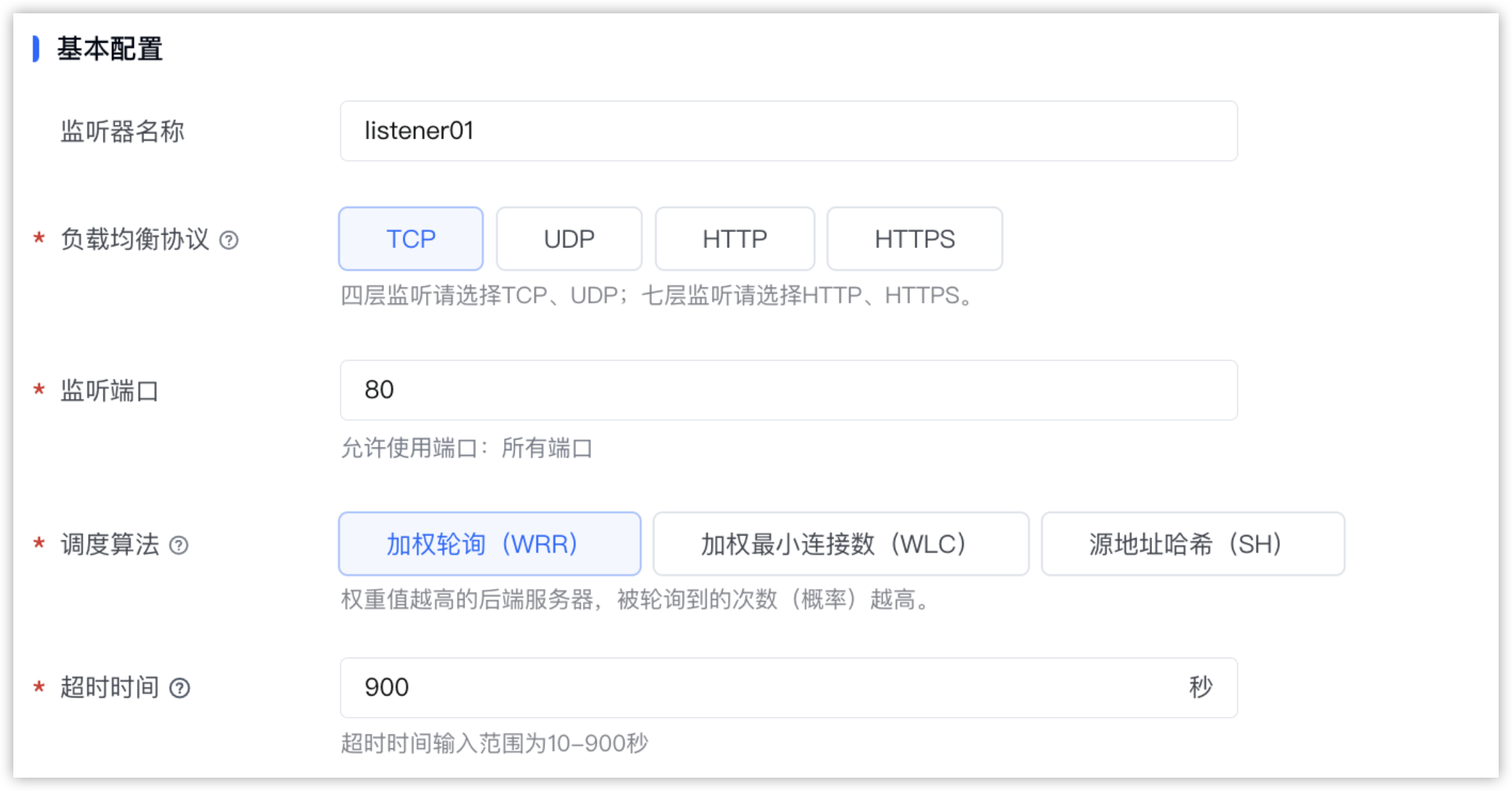The width and height of the screenshot is (1512, 791).
Task: Click the 秒 unit suffix
Action: pos(1201,687)
